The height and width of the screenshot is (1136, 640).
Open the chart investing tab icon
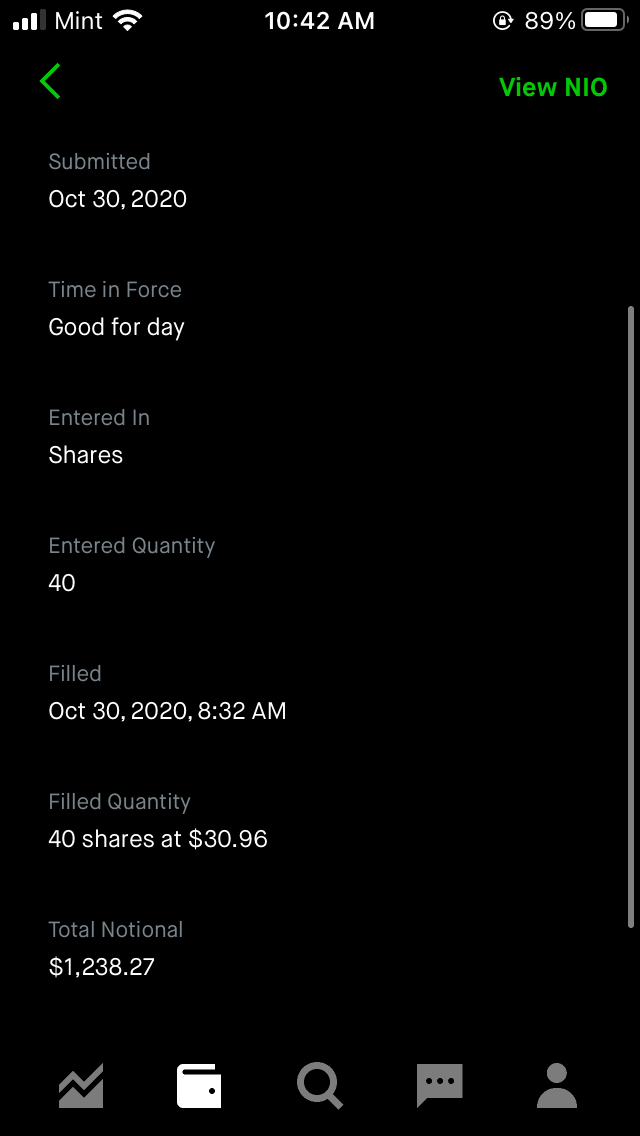(x=81, y=1085)
